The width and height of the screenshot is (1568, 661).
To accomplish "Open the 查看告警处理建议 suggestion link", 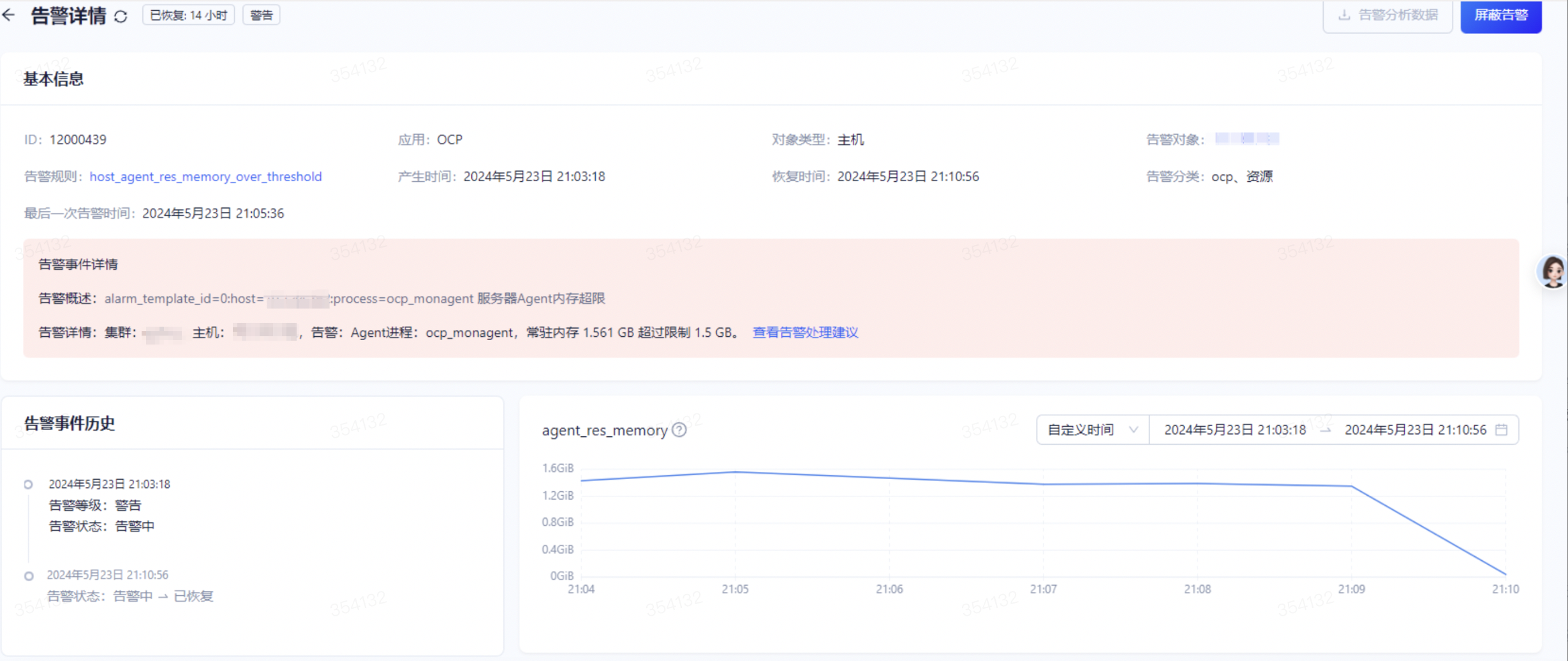I will tap(804, 332).
